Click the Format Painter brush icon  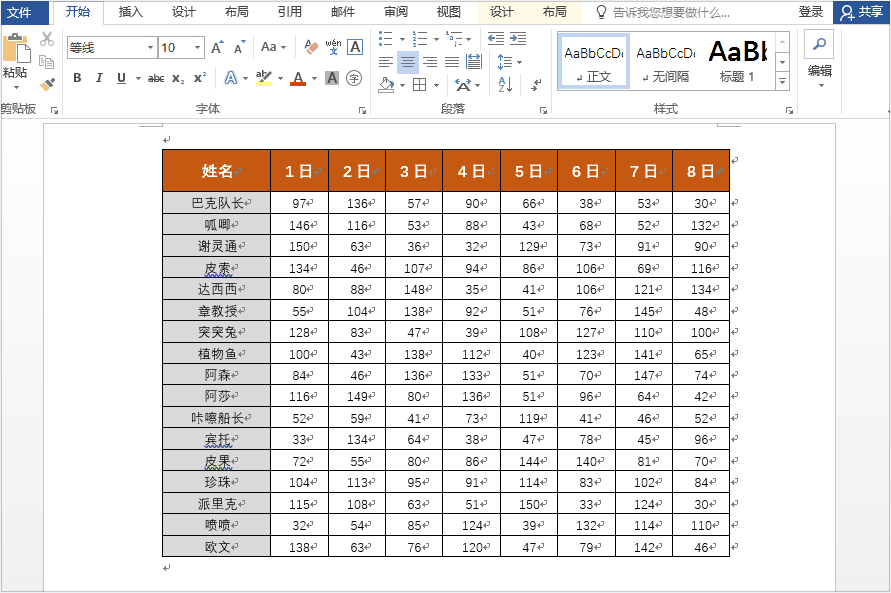(x=47, y=85)
